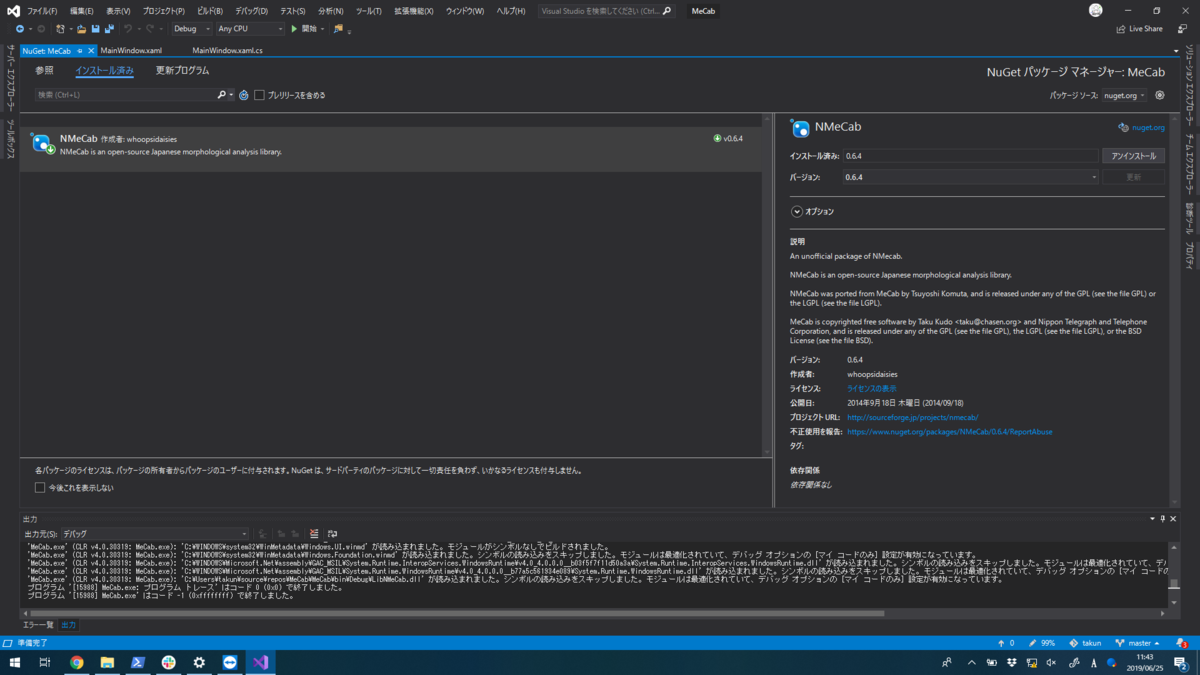
Task: Click the Save toolbar icon
Action: coord(95,29)
